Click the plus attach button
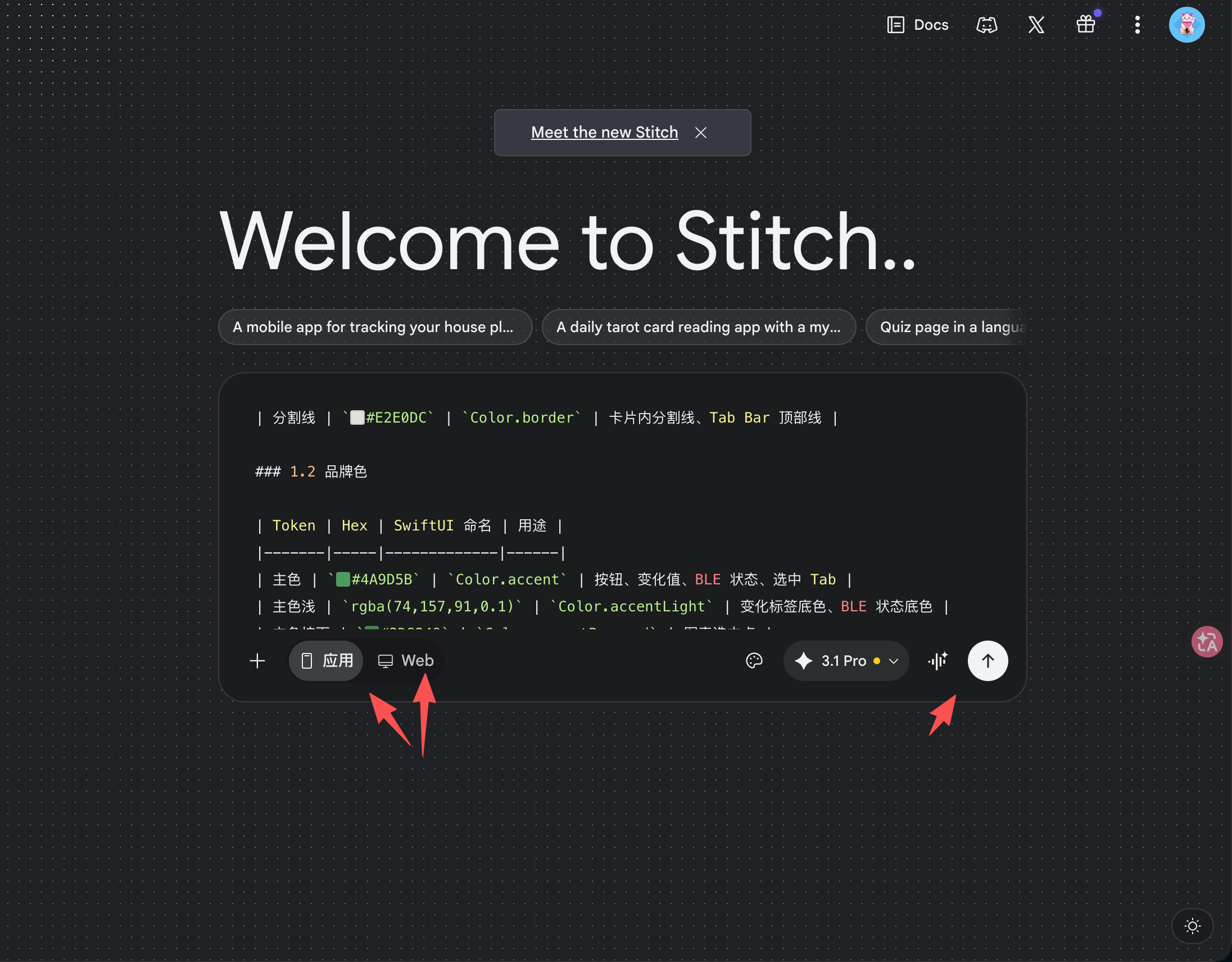The image size is (1232, 962). pyautogui.click(x=257, y=661)
